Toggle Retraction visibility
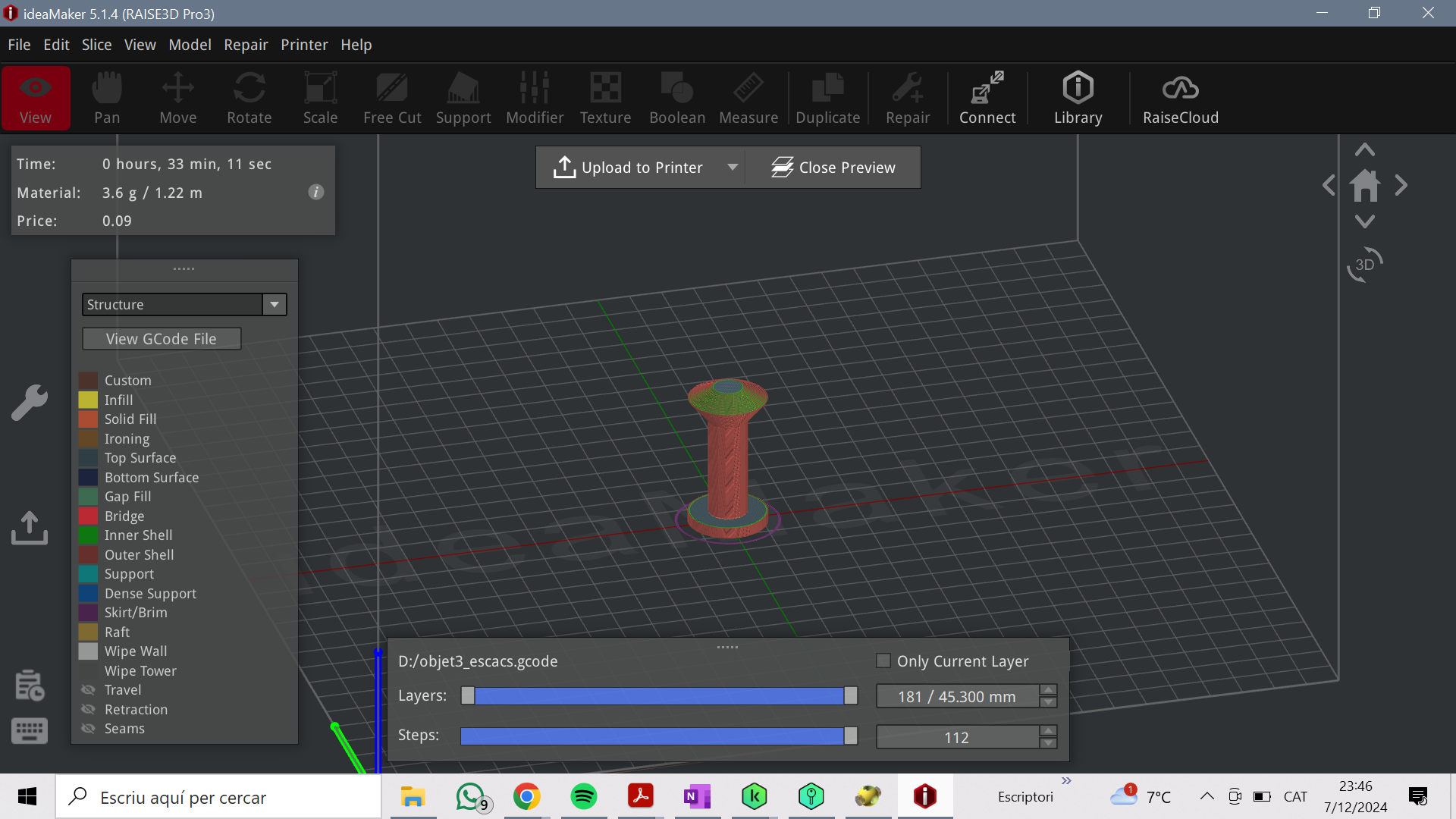The width and height of the screenshot is (1456, 819). pyautogui.click(x=89, y=709)
